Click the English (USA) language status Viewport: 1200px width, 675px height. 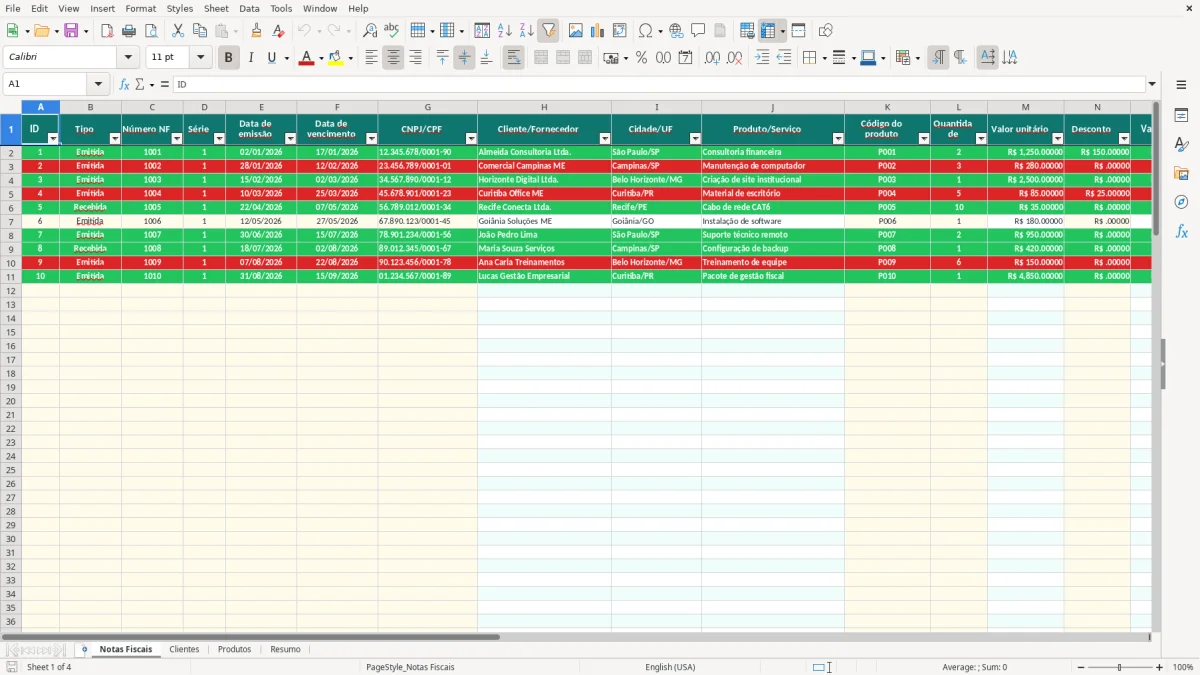[x=670, y=667]
